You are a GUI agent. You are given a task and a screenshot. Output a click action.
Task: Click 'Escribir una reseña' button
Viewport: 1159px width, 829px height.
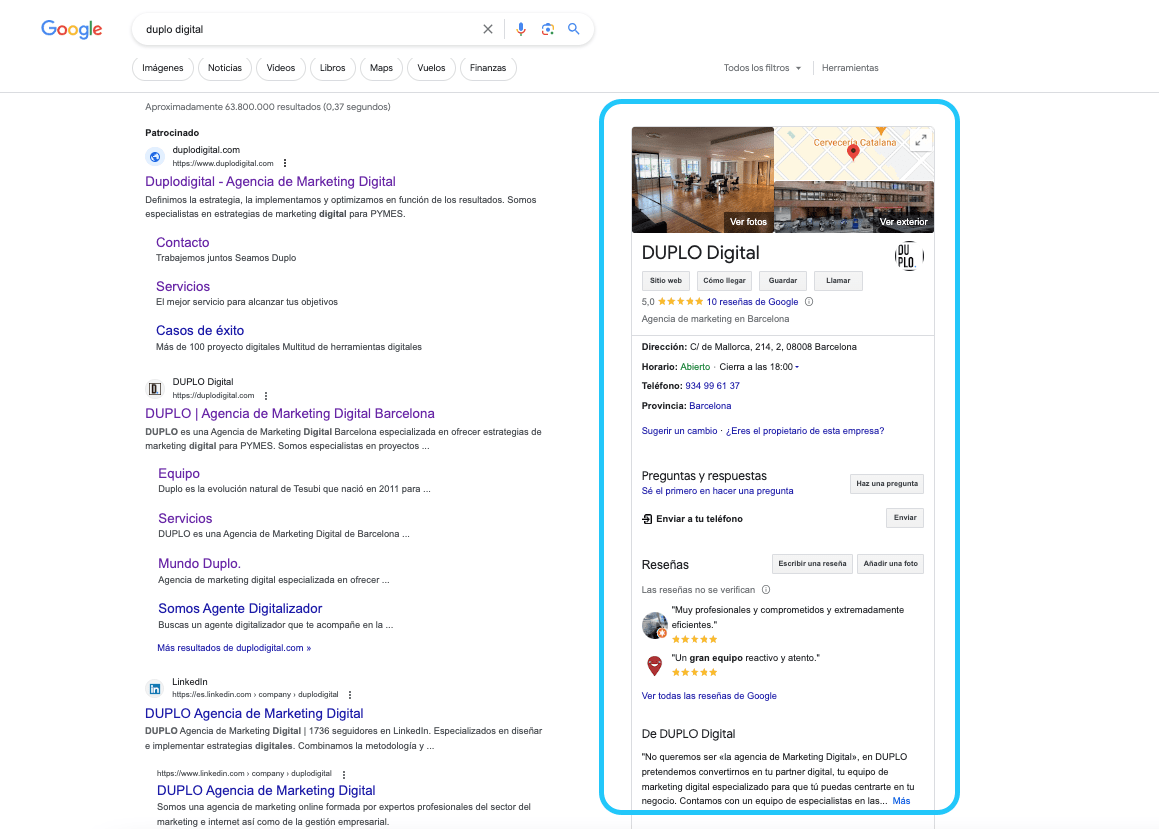812,564
